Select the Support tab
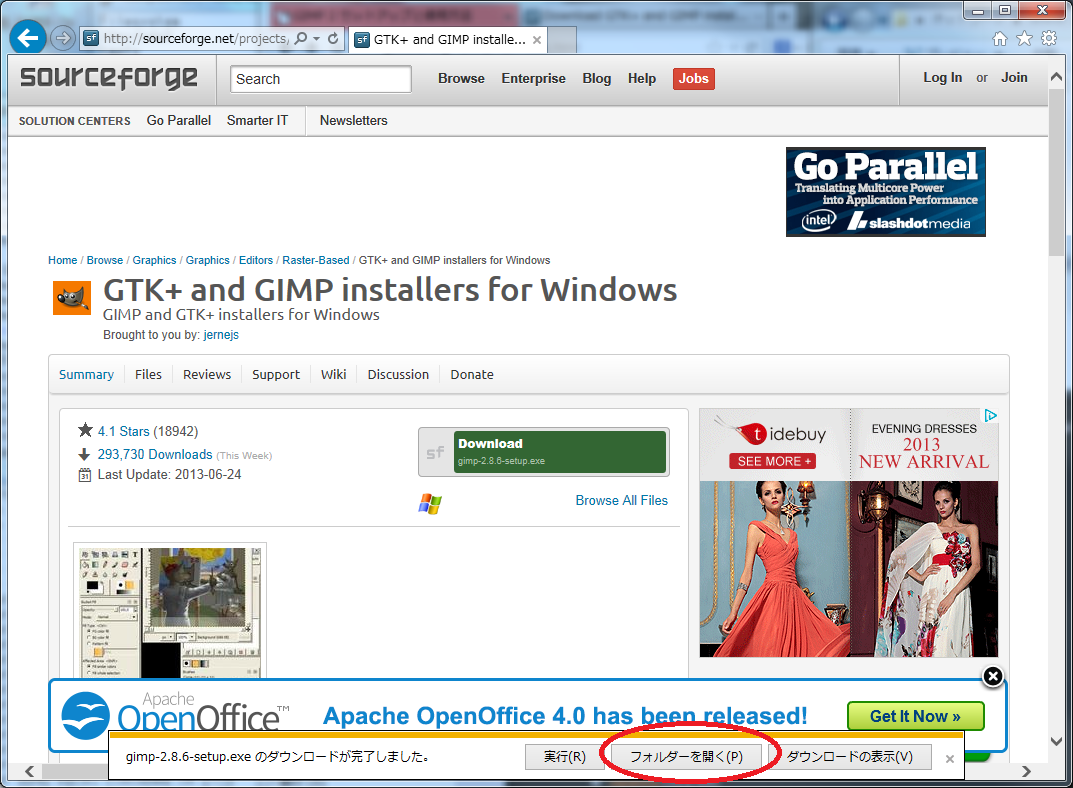Image resolution: width=1073 pixels, height=788 pixels. click(276, 375)
